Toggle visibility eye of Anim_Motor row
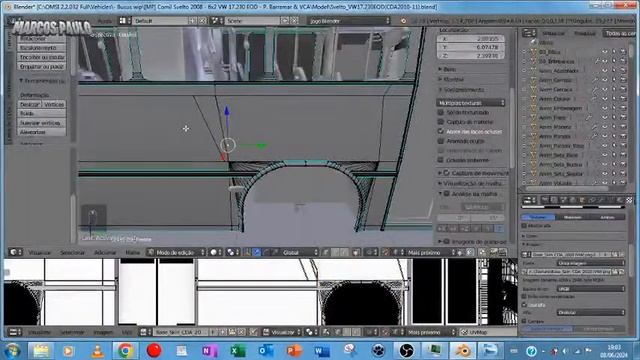The image size is (640, 360). pos(604,127)
